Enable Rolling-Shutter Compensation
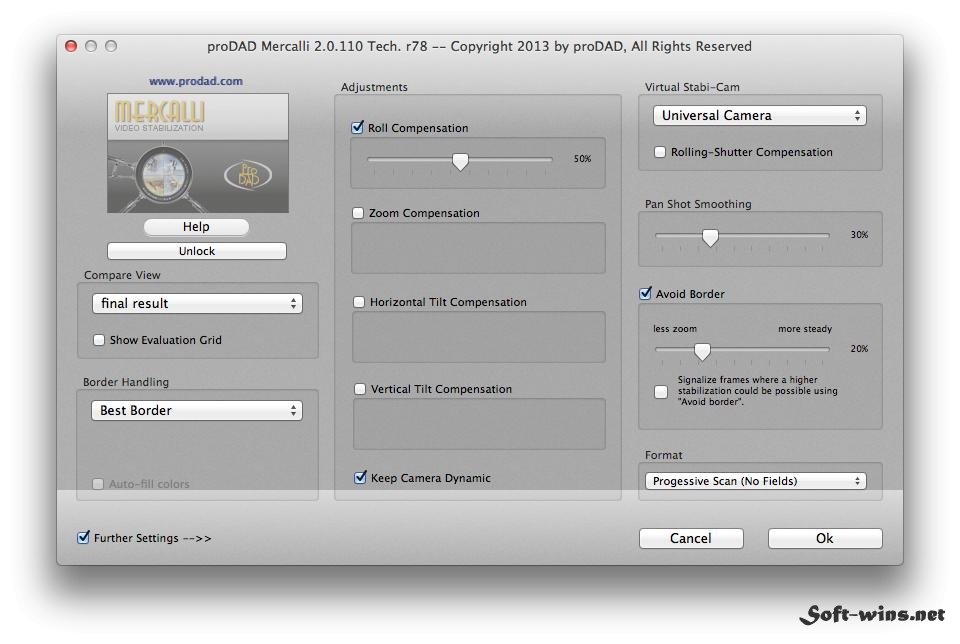This screenshot has height=644, width=960. tap(660, 152)
